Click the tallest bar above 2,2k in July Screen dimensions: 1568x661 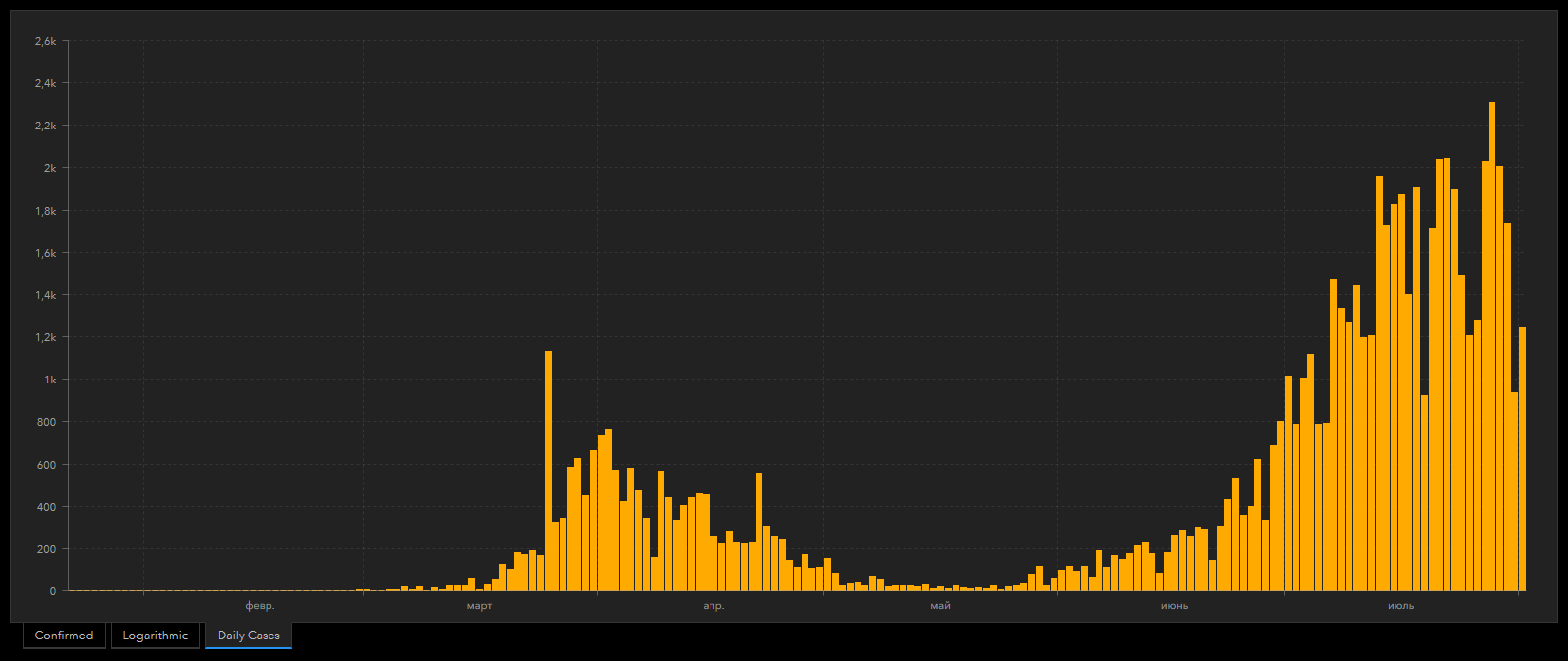[x=1492, y=346]
